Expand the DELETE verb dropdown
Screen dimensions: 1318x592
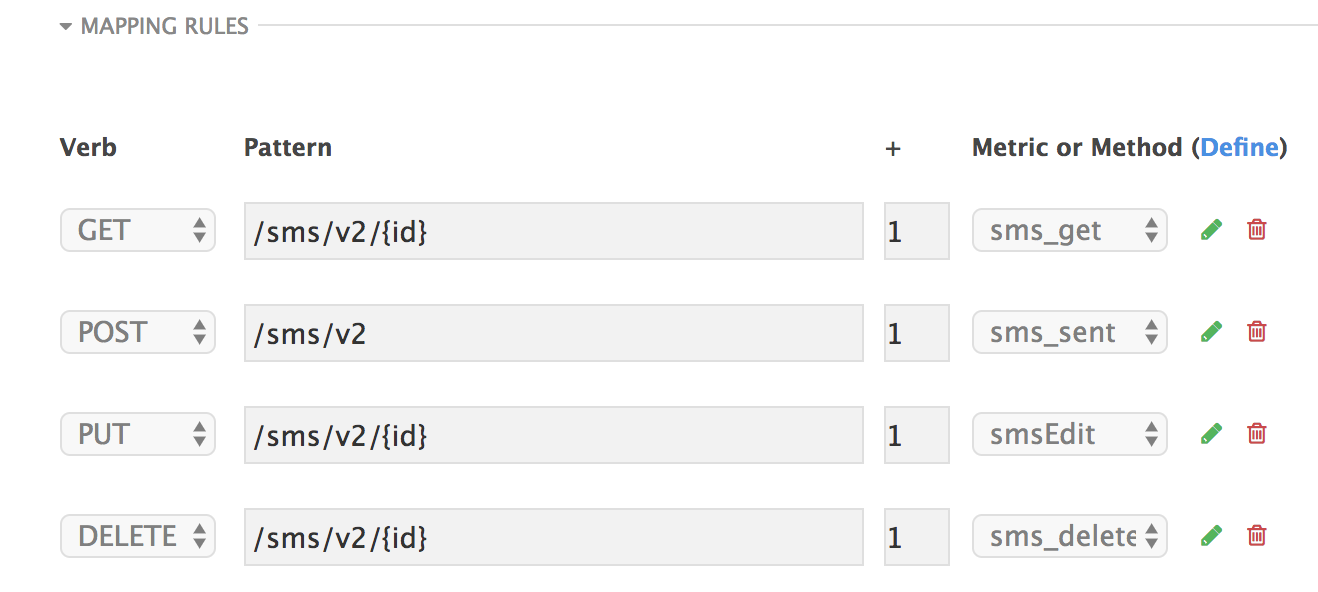pyautogui.click(x=138, y=537)
